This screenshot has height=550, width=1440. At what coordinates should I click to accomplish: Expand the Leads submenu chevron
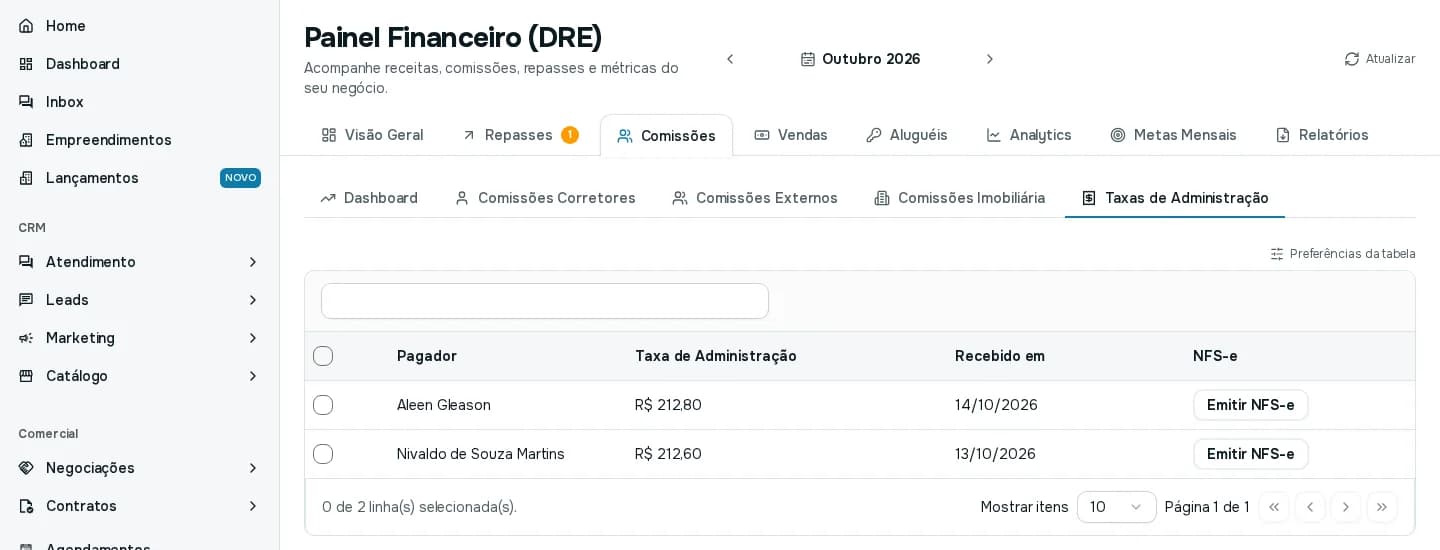point(253,300)
